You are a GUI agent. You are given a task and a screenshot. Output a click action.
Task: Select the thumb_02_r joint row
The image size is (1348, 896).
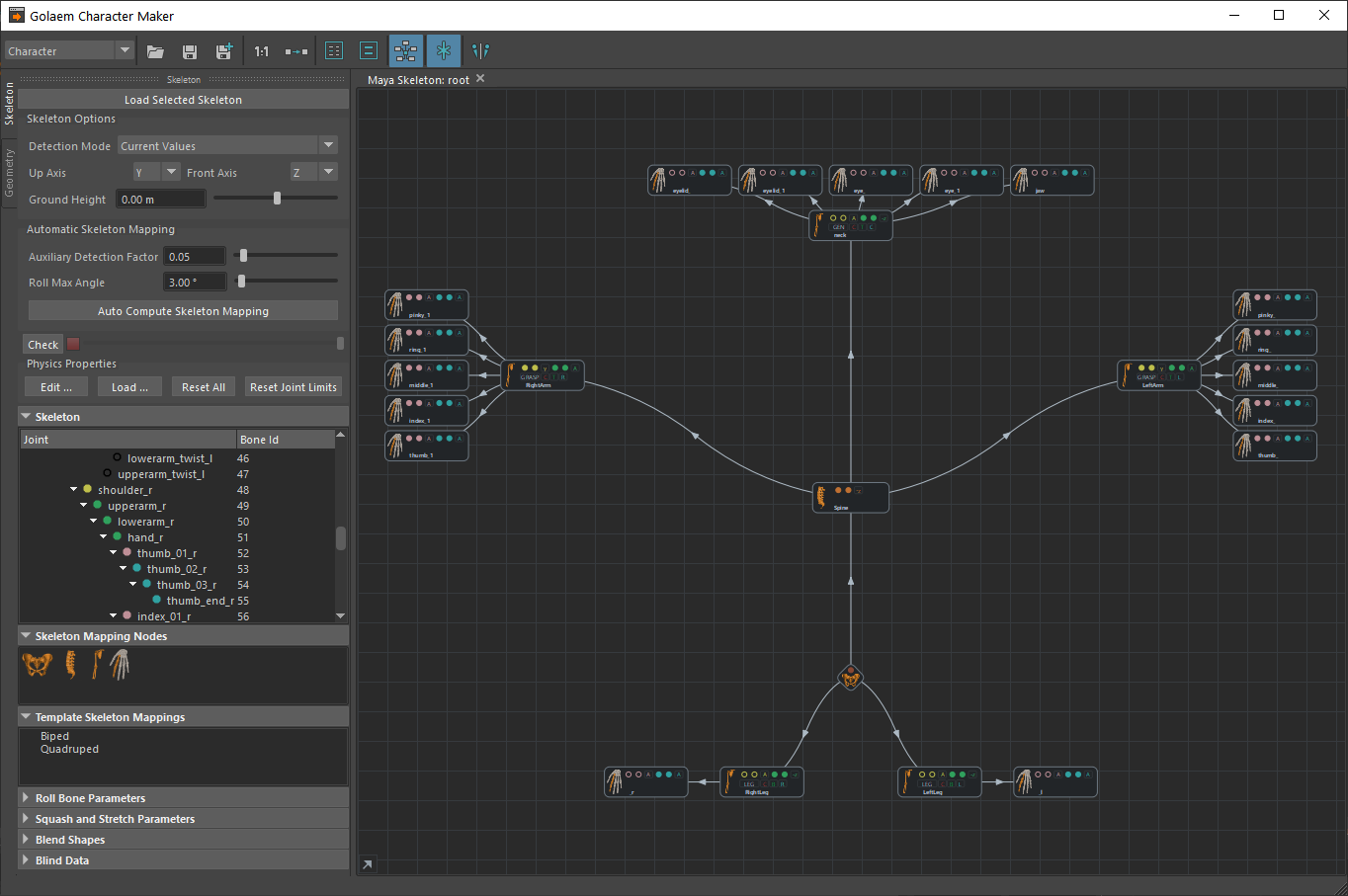178,569
